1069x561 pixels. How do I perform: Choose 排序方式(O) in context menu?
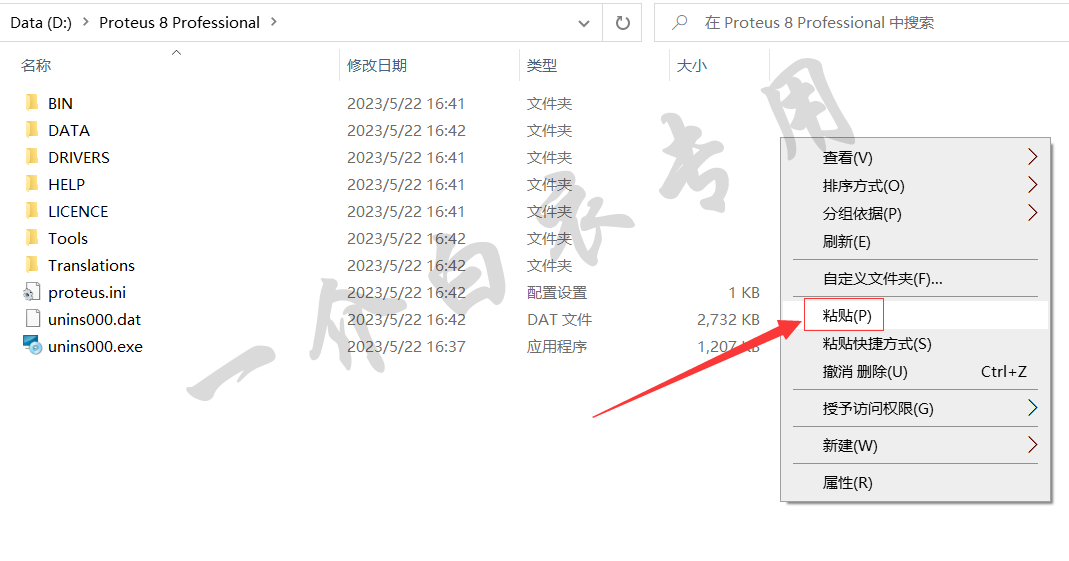click(x=915, y=185)
